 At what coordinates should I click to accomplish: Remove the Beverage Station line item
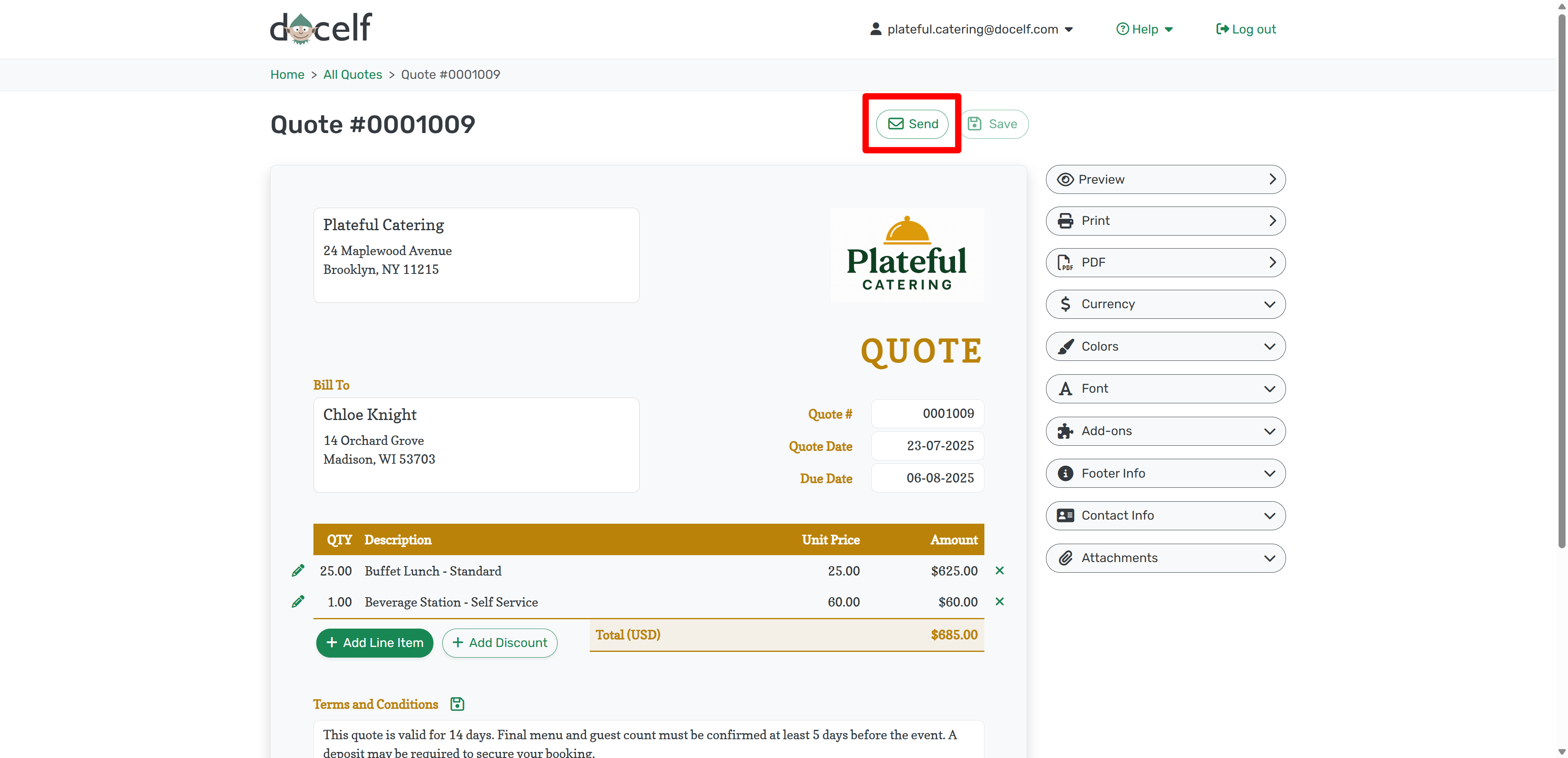point(999,602)
